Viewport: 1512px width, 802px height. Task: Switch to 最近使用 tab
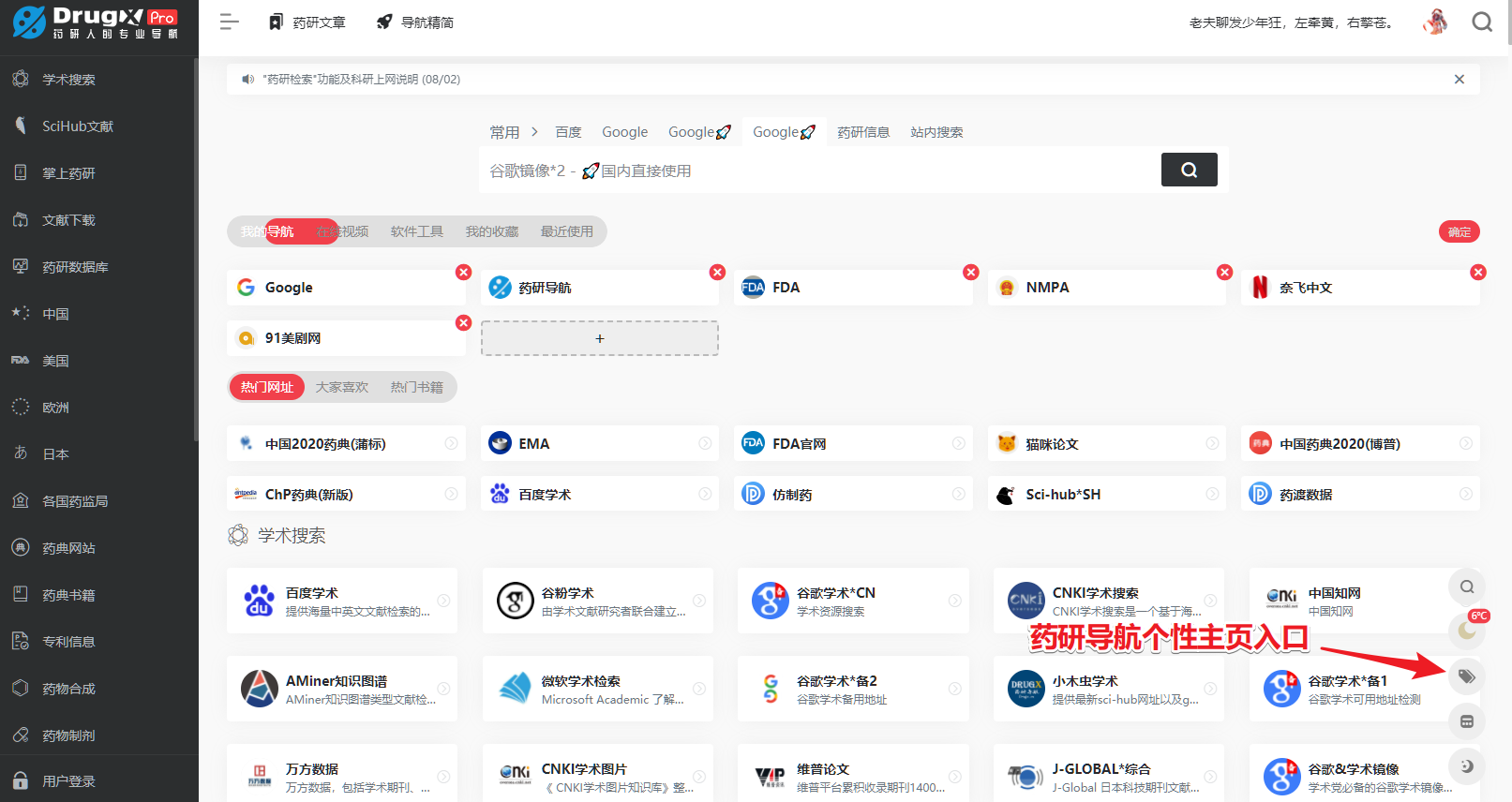(566, 231)
